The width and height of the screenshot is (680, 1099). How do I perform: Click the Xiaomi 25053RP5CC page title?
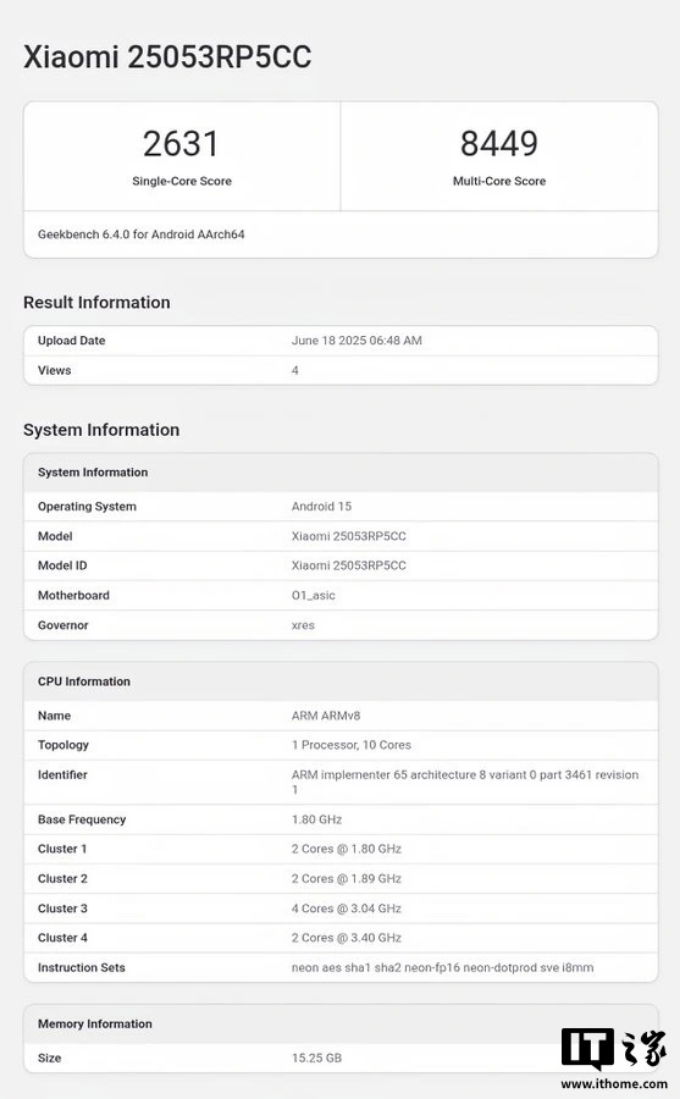coord(167,57)
